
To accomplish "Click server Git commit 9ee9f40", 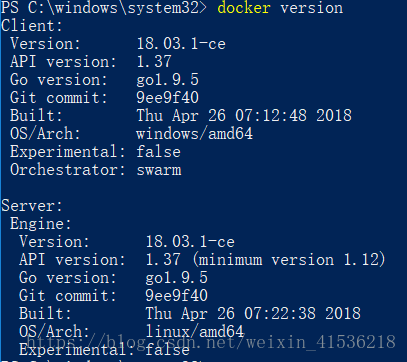I will click(x=177, y=296).
